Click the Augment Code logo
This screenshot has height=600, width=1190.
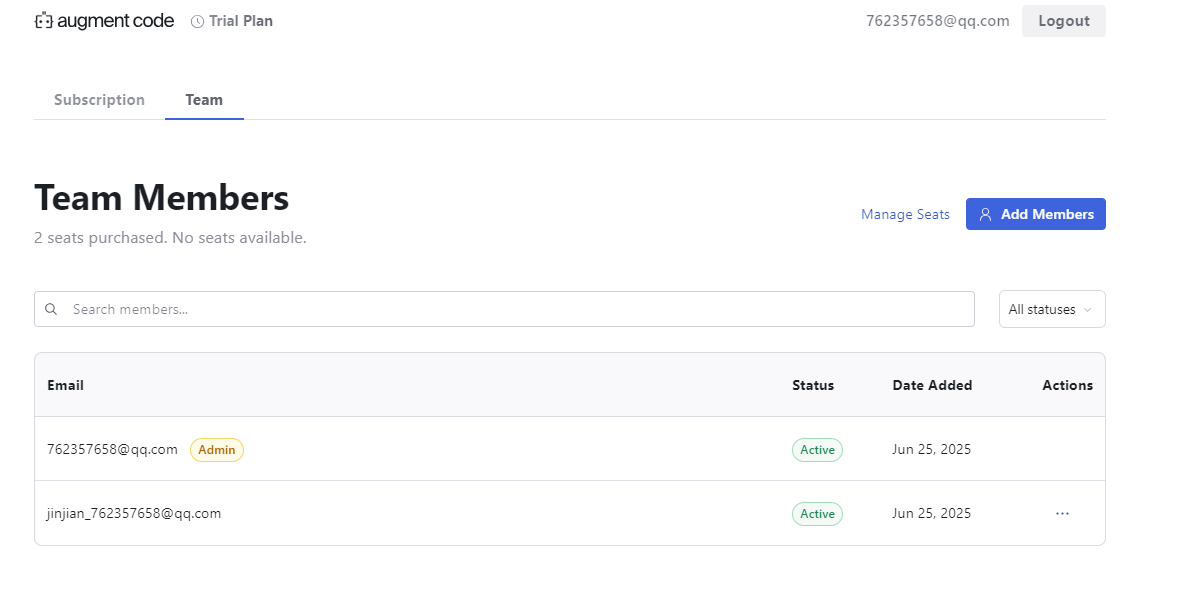click(x=104, y=21)
